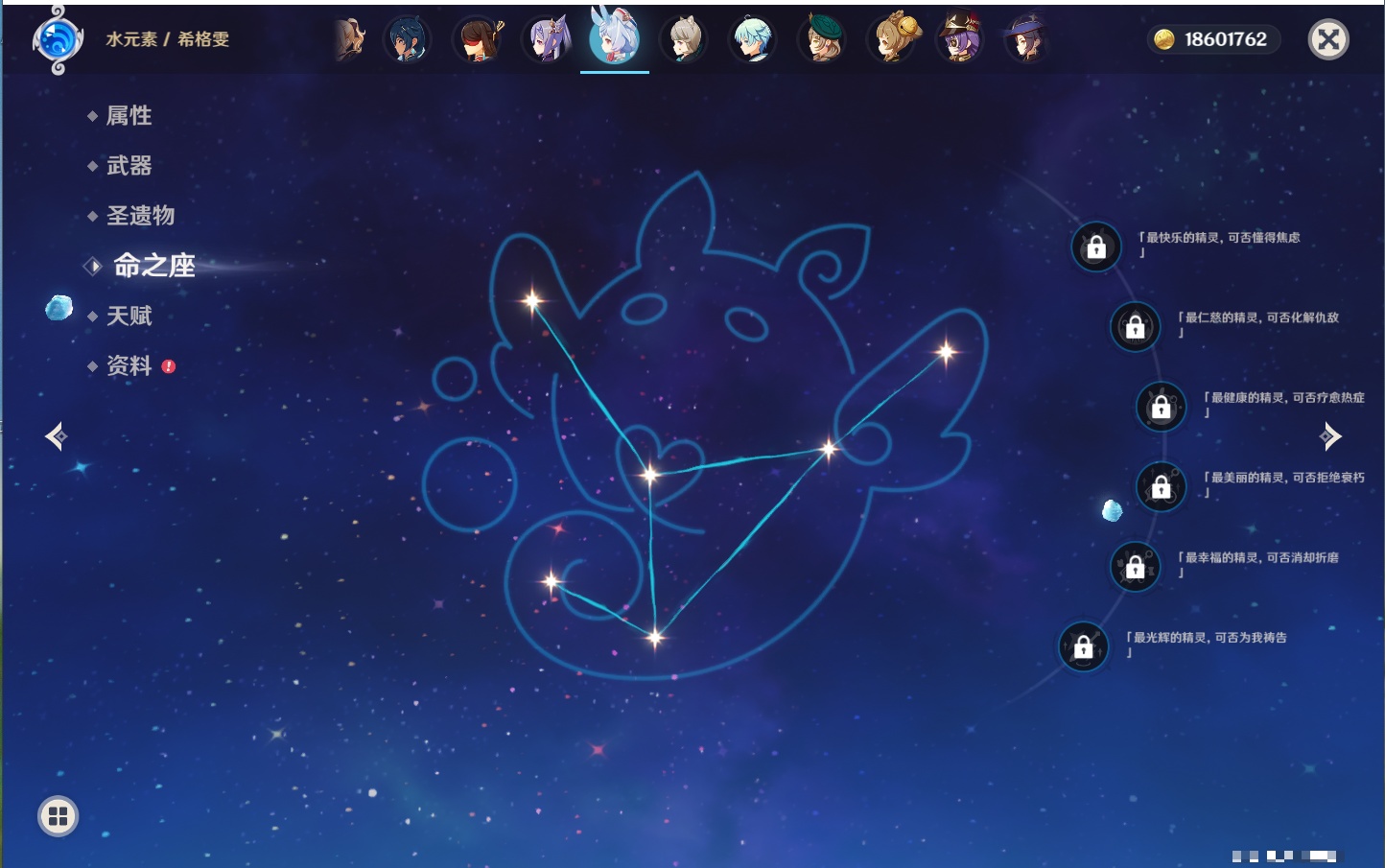Select the star on the right wing tip
This screenshot has width=1385, height=868.
tap(946, 352)
